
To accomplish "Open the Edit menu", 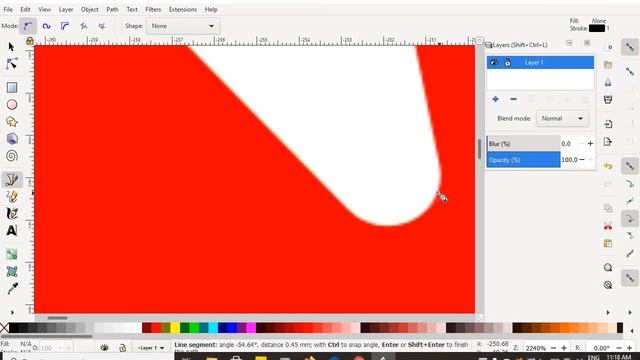I will pyautogui.click(x=25, y=9).
